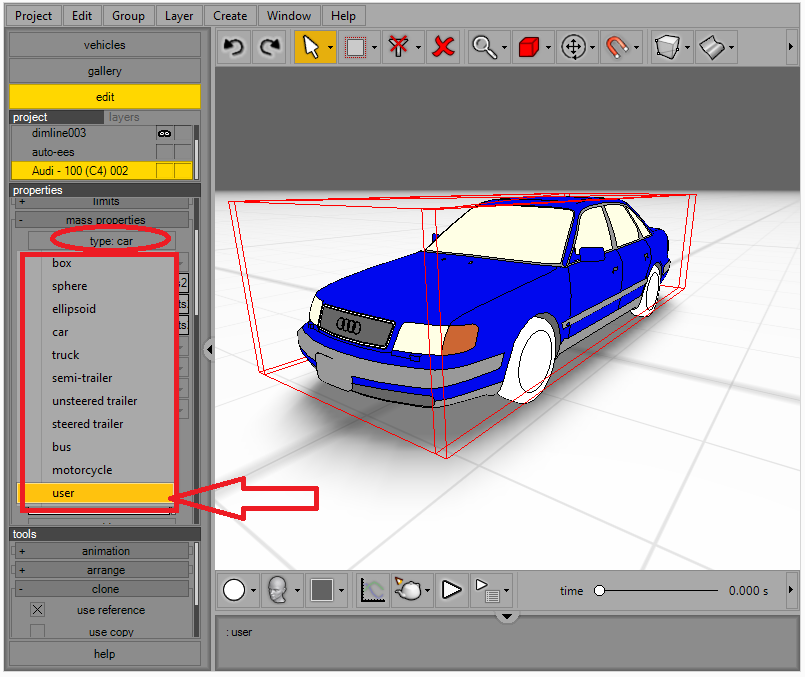Click the ground plane icon
The image size is (805, 677).
(x=712, y=47)
